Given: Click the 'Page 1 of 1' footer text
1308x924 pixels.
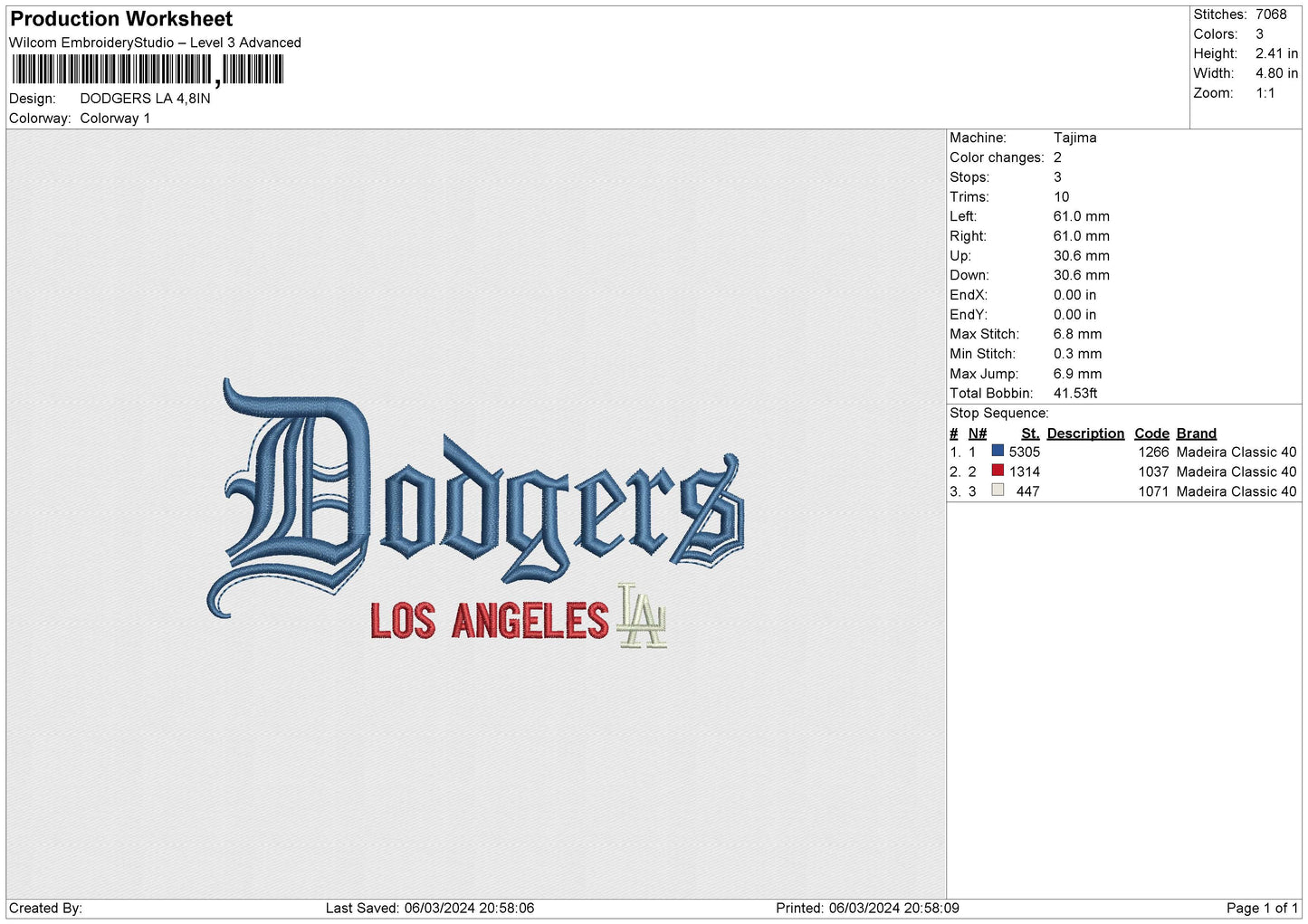Looking at the screenshot, I should coord(1262,908).
